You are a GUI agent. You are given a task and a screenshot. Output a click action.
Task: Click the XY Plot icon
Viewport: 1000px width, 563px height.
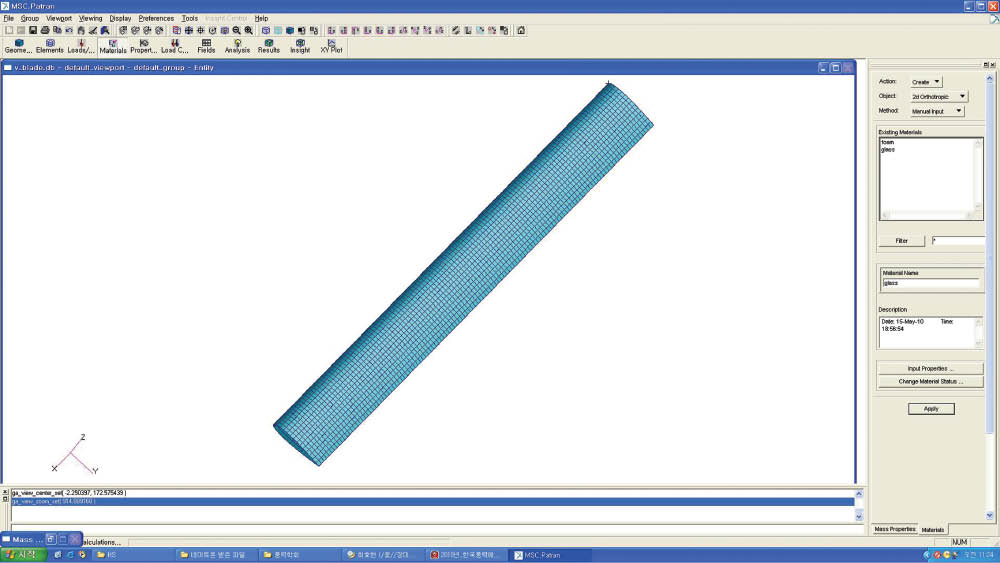pyautogui.click(x=331, y=45)
